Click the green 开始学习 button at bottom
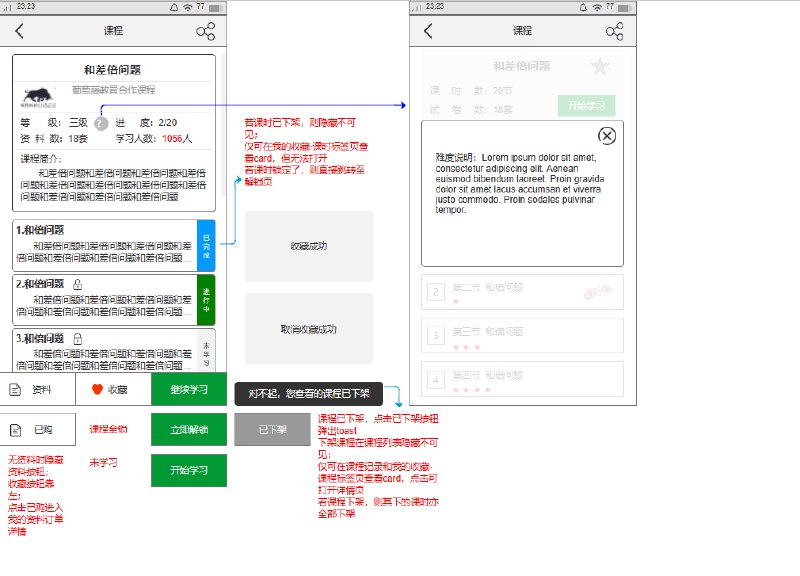 (189, 470)
